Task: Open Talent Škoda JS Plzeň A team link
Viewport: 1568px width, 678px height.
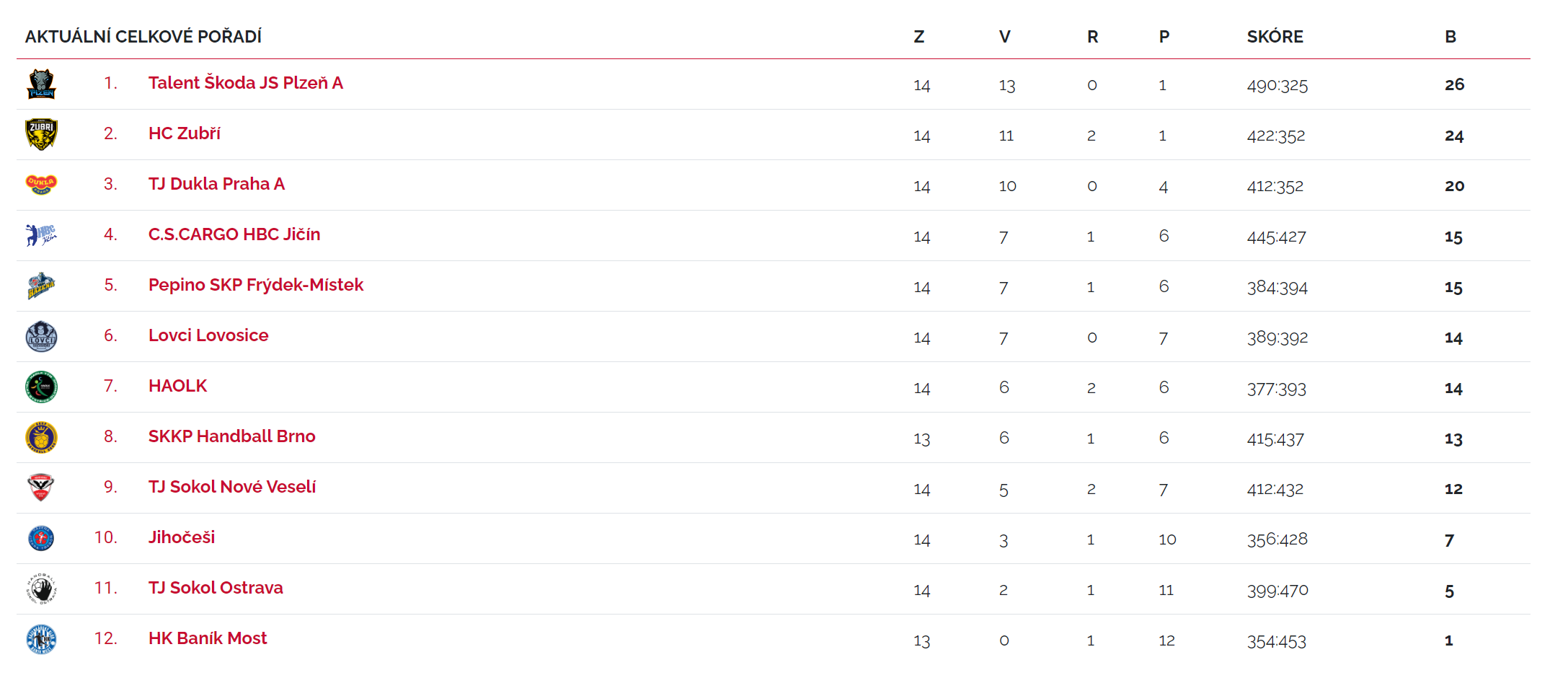Action: click(245, 83)
